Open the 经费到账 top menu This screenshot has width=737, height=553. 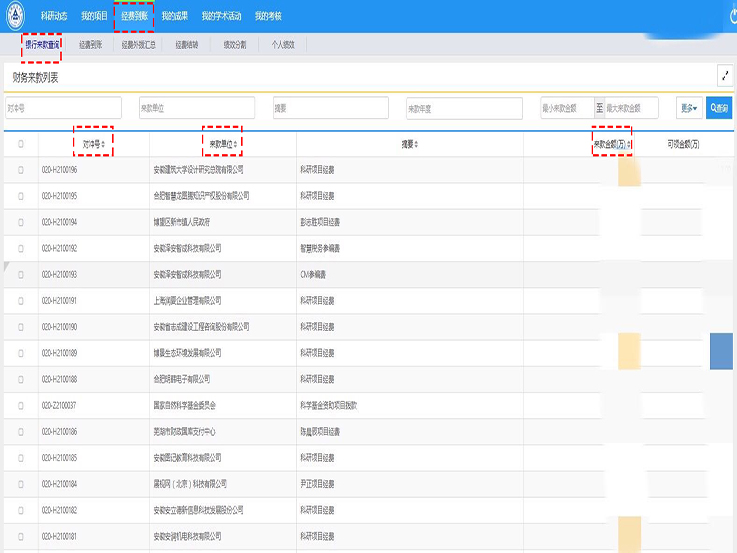(x=133, y=16)
